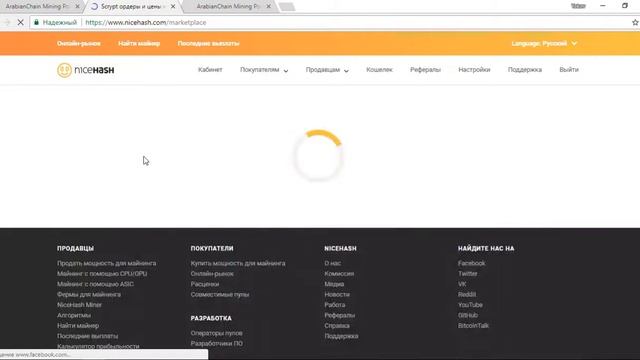Open Операторы пулов footer link
Screen dimensions: 640x360
point(216,333)
